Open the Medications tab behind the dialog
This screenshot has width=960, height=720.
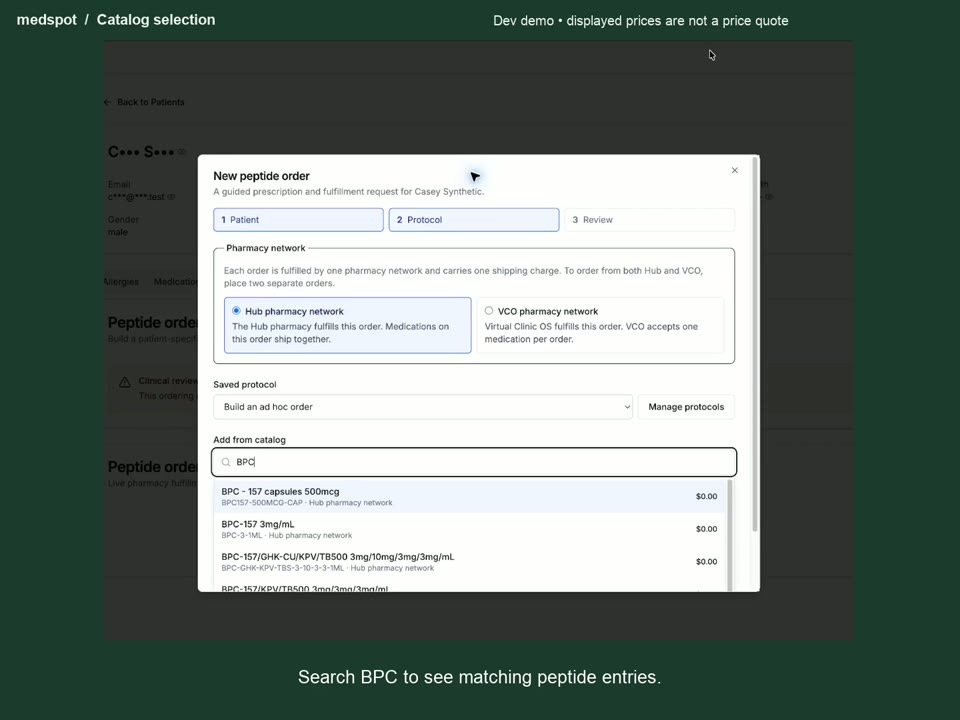point(176,282)
